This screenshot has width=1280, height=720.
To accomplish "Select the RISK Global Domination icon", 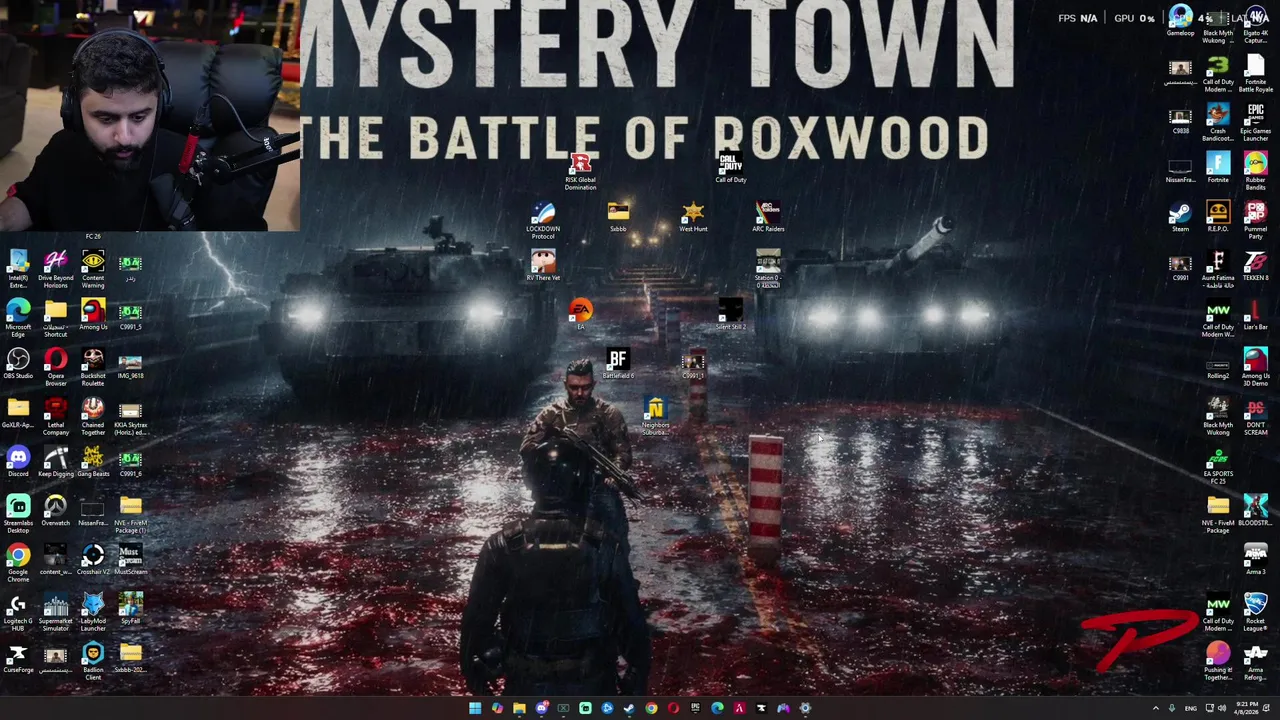I will [x=580, y=171].
